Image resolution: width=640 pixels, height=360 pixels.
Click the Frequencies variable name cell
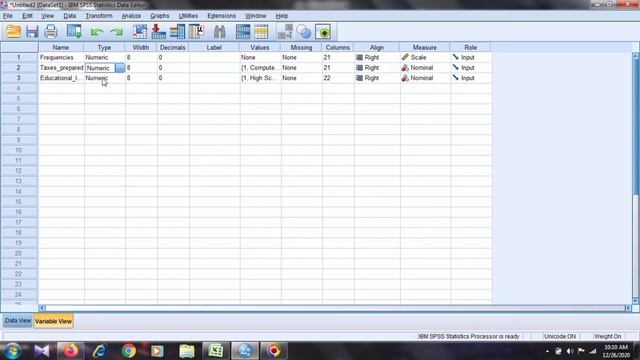click(61, 58)
